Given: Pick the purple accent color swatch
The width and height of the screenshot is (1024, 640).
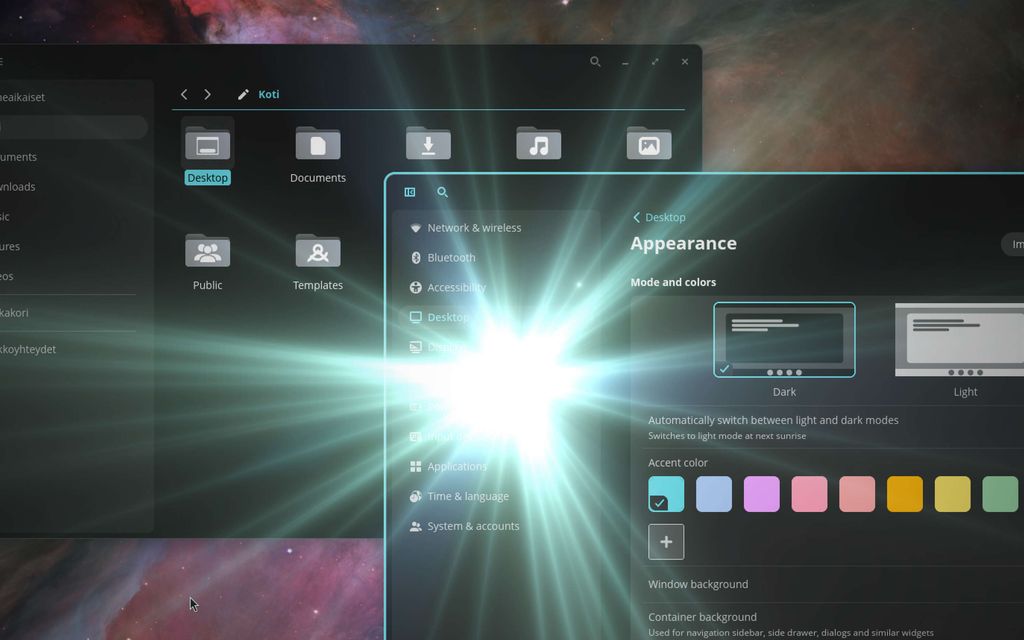Looking at the screenshot, I should click(x=761, y=494).
